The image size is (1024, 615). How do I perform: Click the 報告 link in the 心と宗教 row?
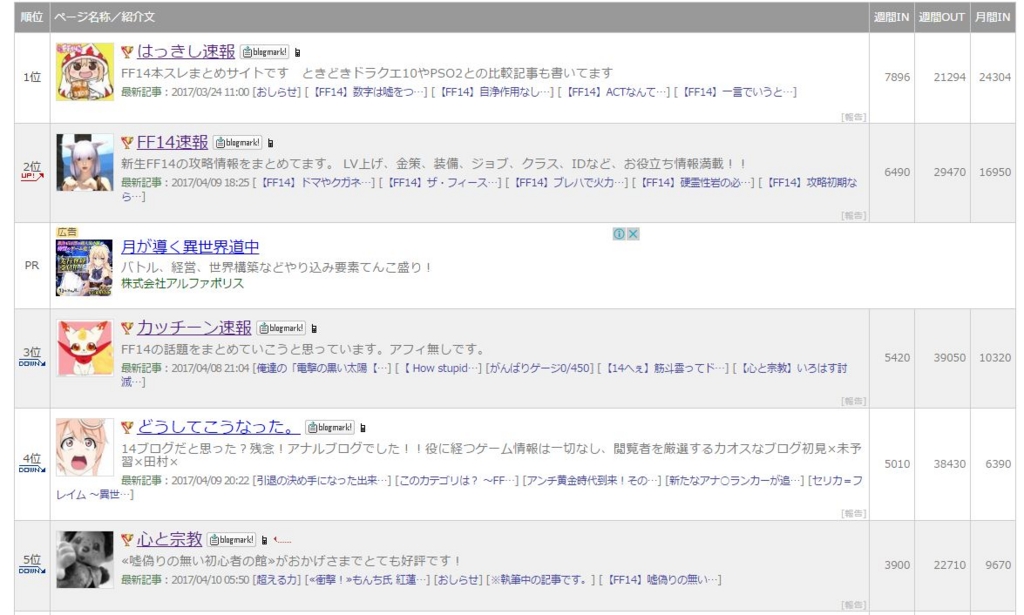pos(854,605)
